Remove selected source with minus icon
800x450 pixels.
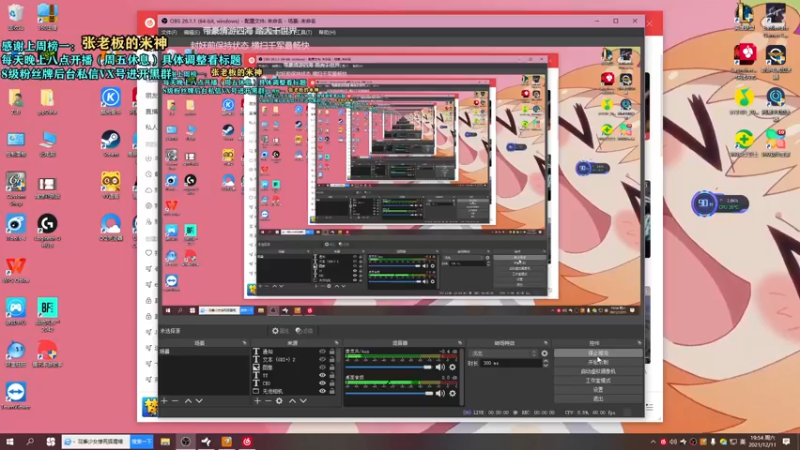(268, 401)
